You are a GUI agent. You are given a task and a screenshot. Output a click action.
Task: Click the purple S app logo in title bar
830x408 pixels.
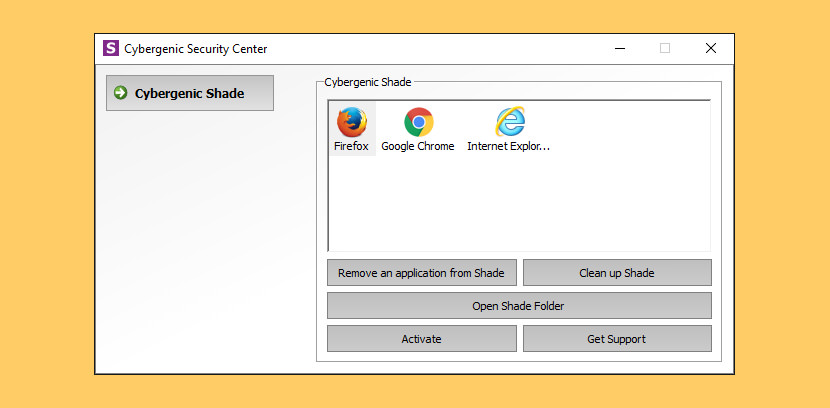point(111,48)
